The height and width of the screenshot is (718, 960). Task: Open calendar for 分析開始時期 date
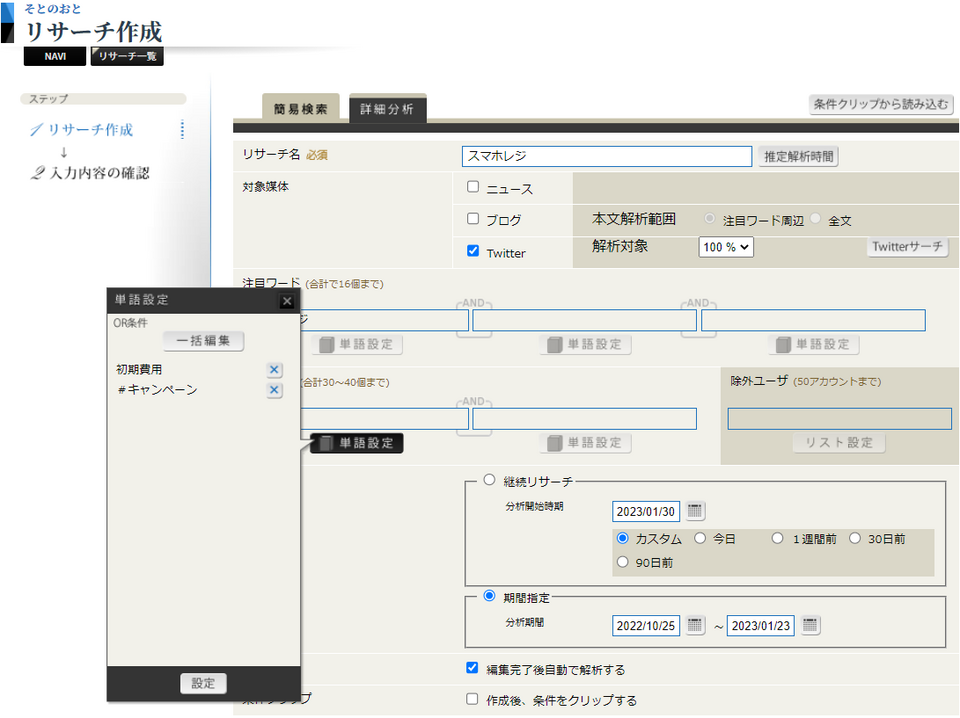[x=695, y=511]
